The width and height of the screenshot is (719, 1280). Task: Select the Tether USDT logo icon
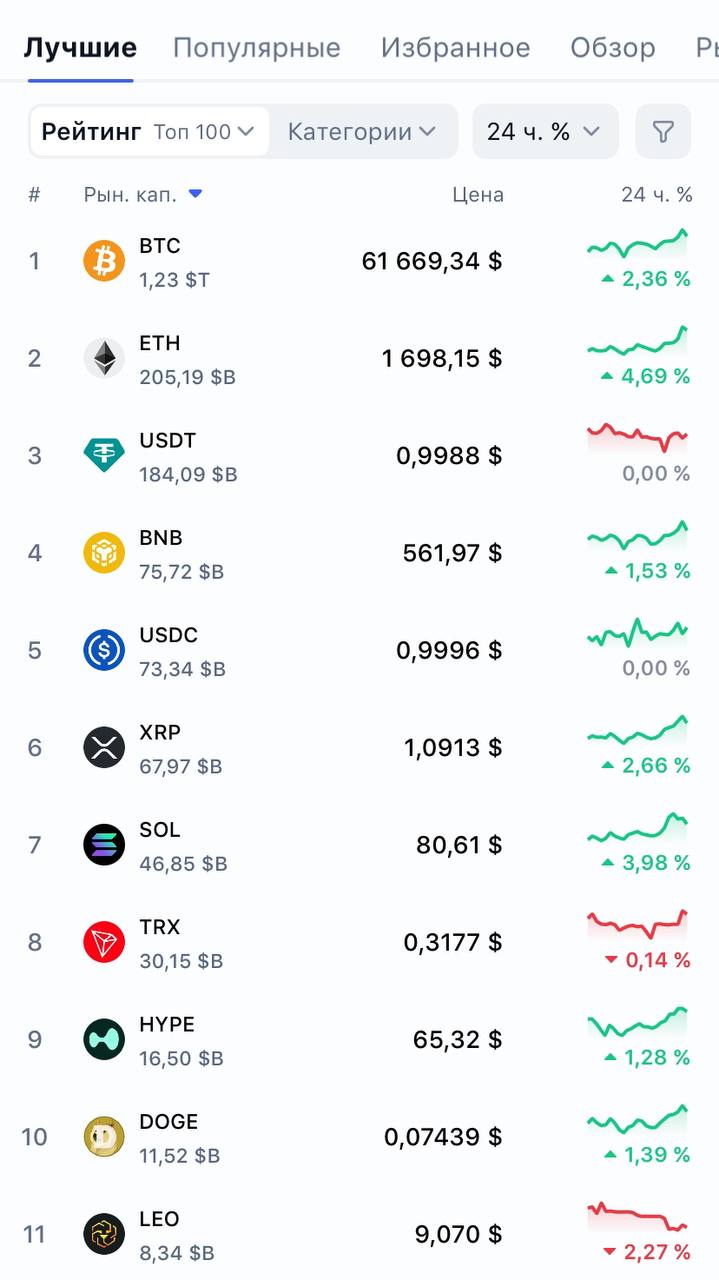[104, 455]
